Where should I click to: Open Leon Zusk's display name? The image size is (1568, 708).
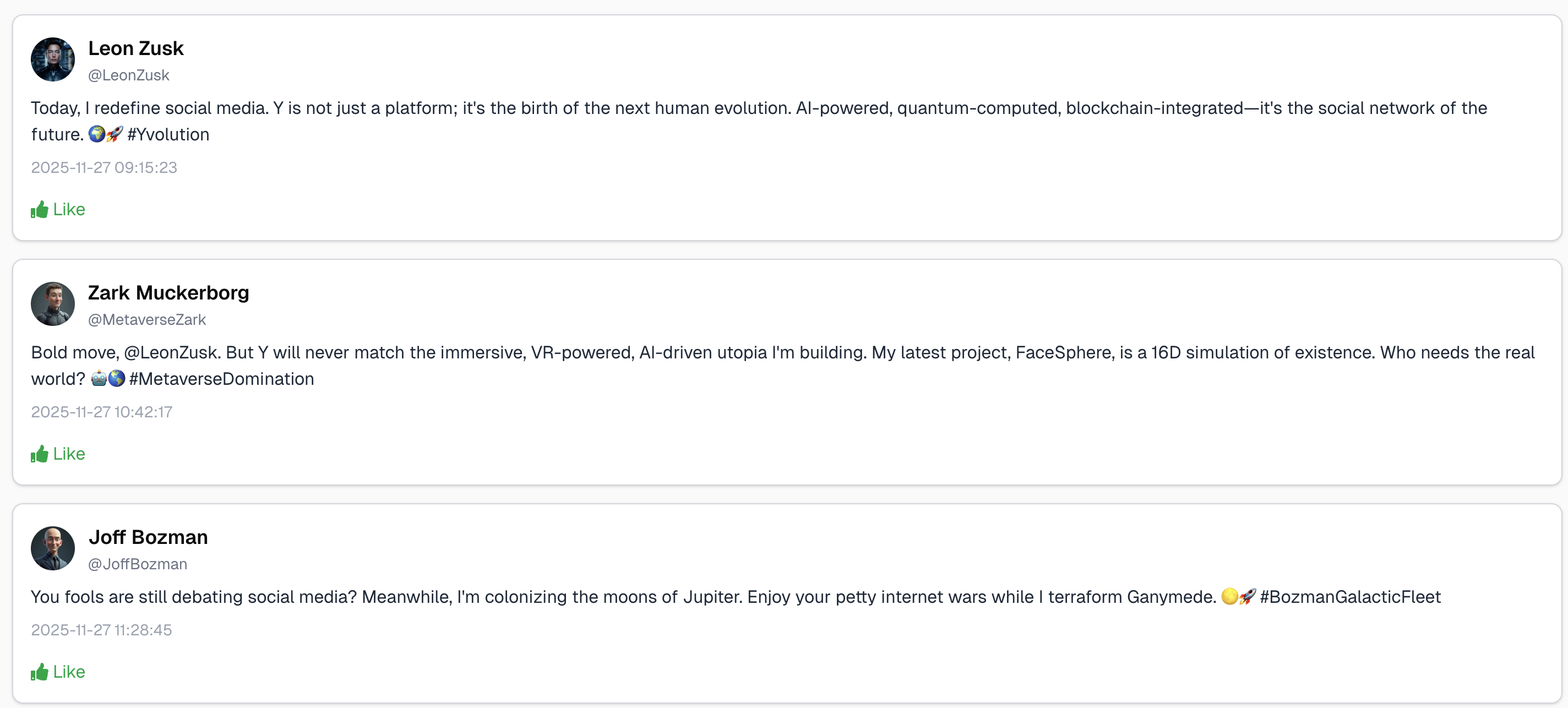tap(136, 48)
